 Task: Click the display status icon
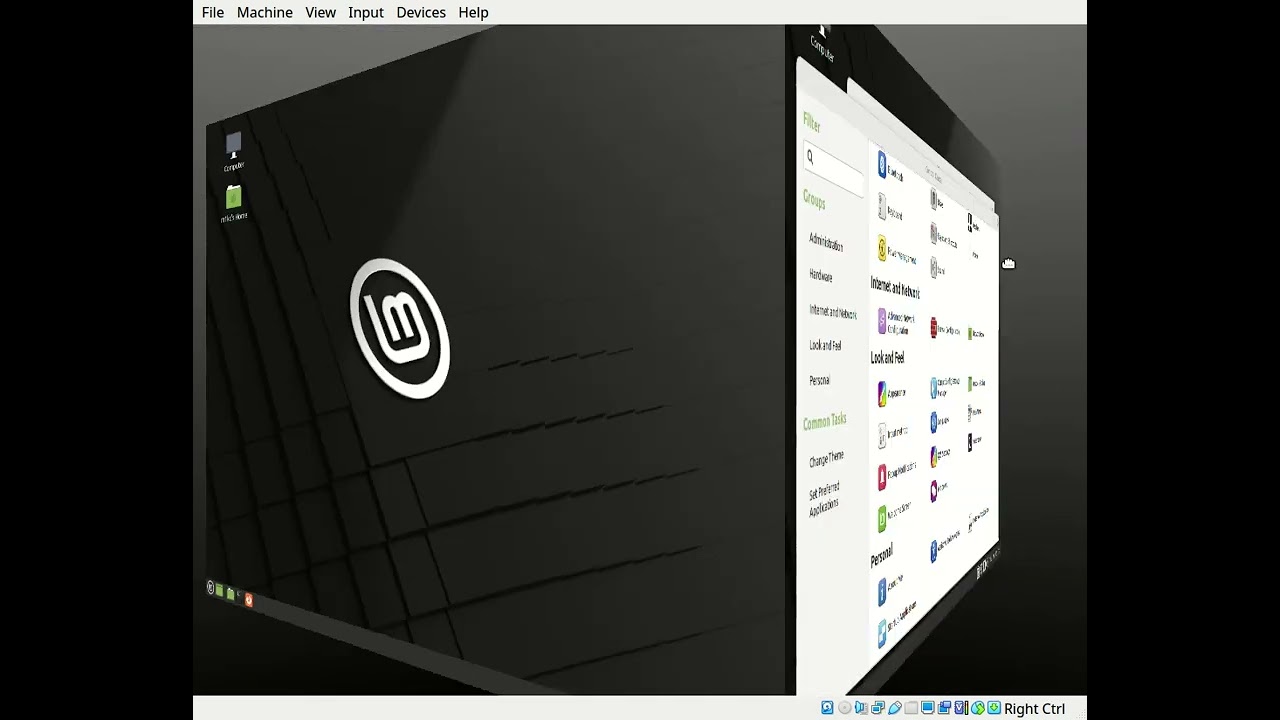[928, 708]
